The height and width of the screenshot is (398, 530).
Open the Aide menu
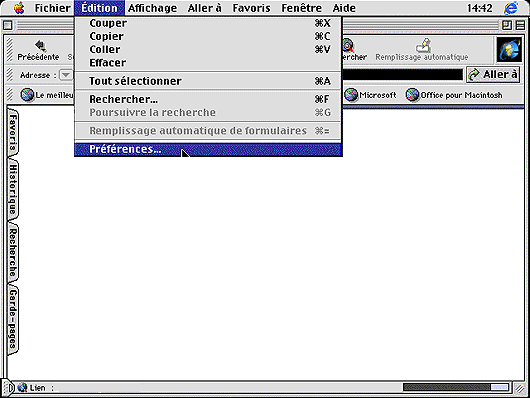click(344, 8)
